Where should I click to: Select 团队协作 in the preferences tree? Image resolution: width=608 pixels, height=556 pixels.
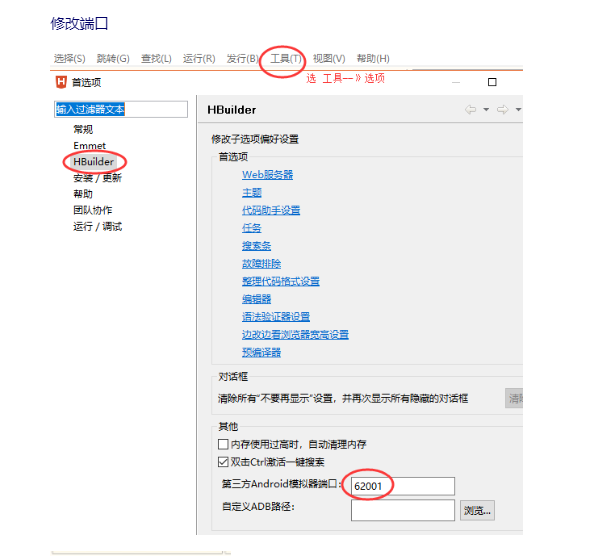(x=93, y=210)
